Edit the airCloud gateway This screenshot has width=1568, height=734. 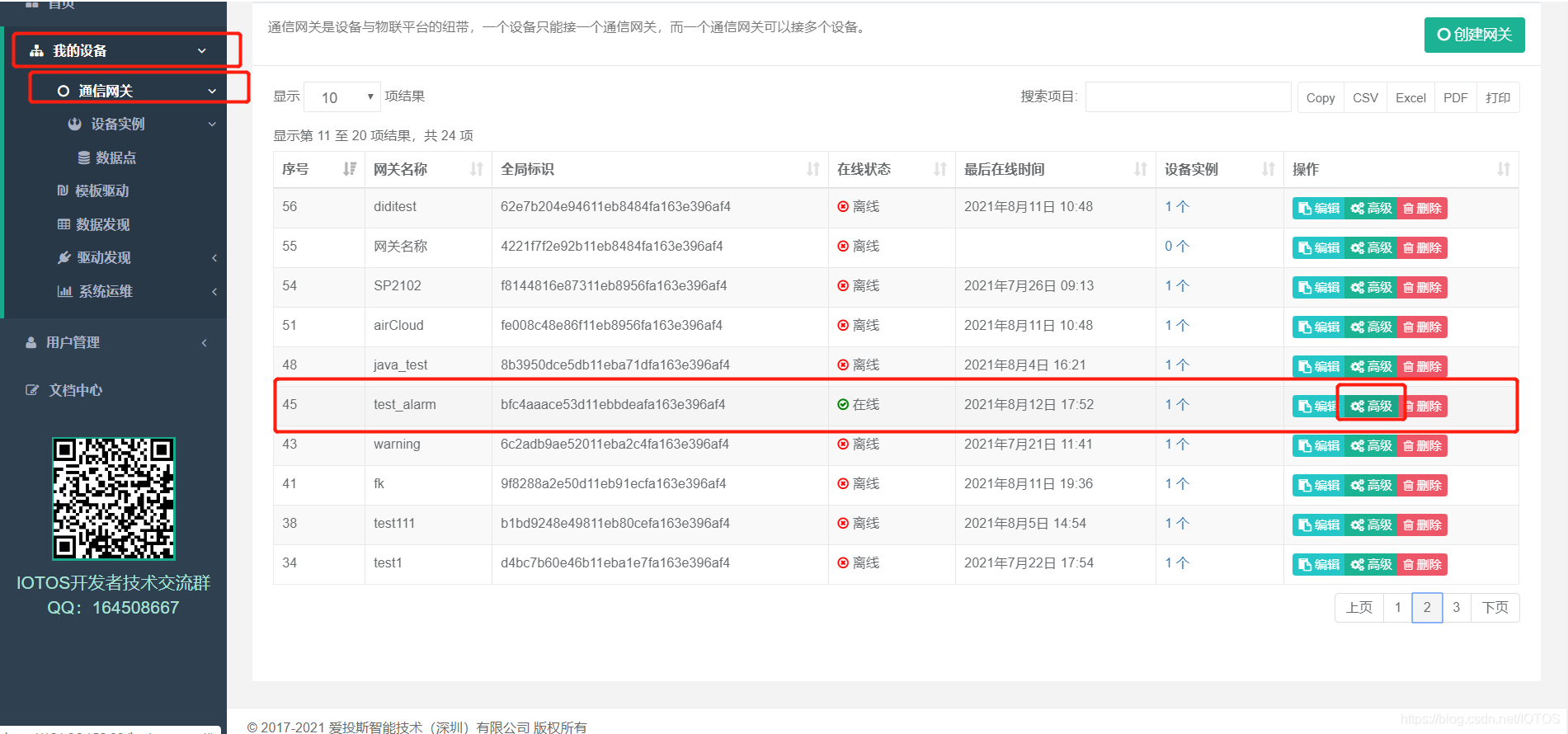pos(1318,327)
